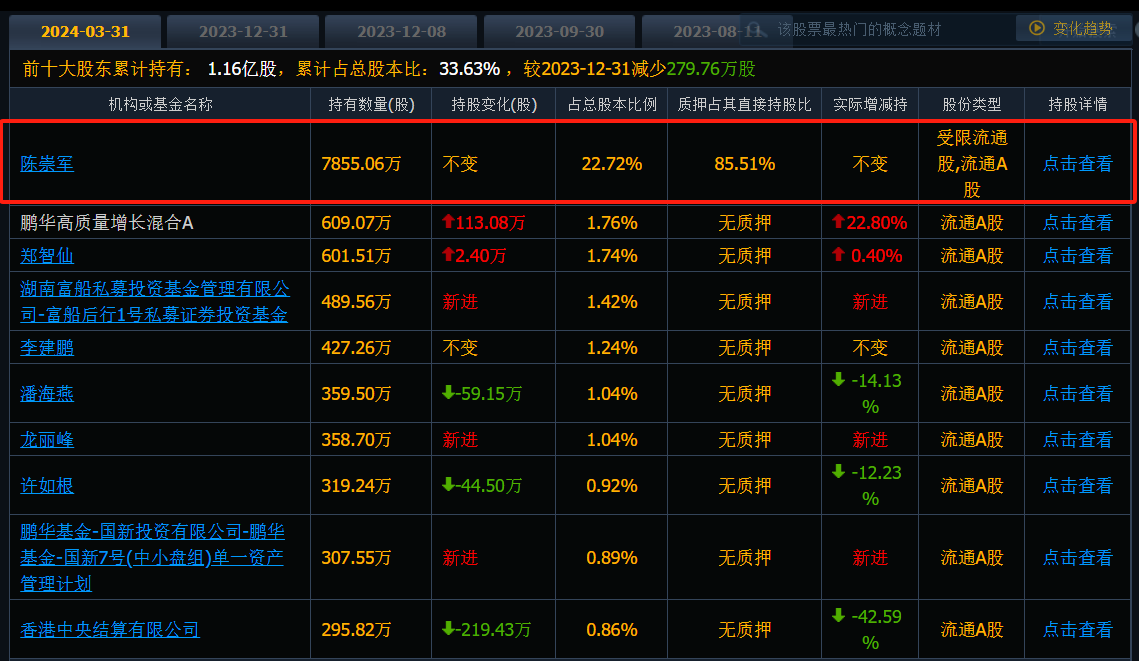Click 点击查看 for 鹏华基金-国新7号 row
1139x661 pixels.
tap(1077, 557)
